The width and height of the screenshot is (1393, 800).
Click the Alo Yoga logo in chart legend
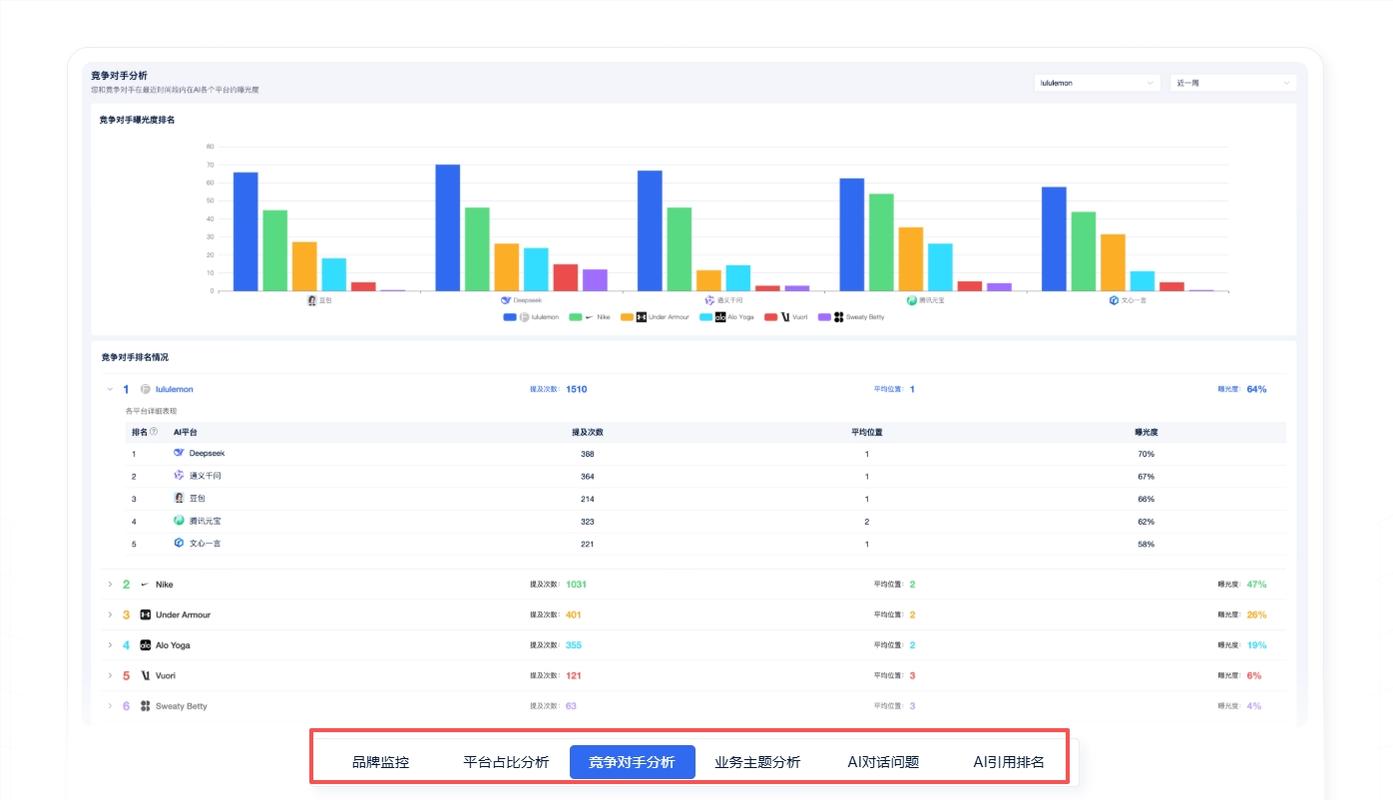720,317
